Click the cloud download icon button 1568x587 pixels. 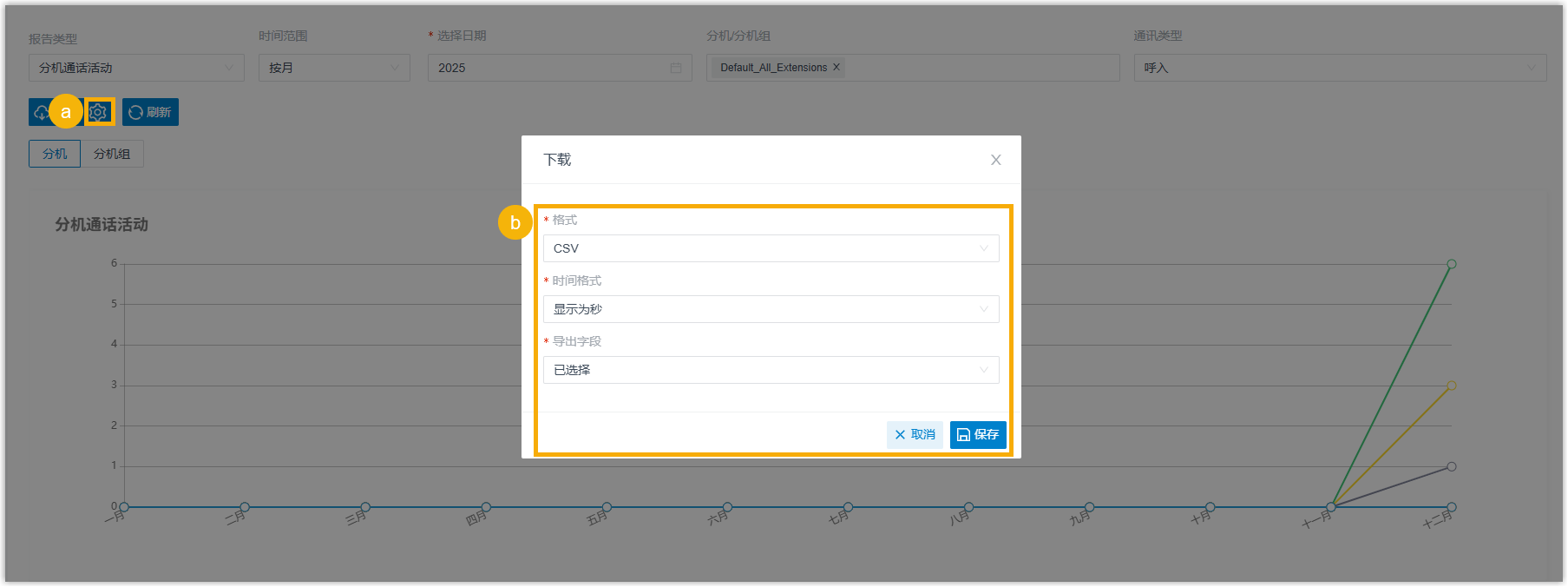[x=41, y=113]
